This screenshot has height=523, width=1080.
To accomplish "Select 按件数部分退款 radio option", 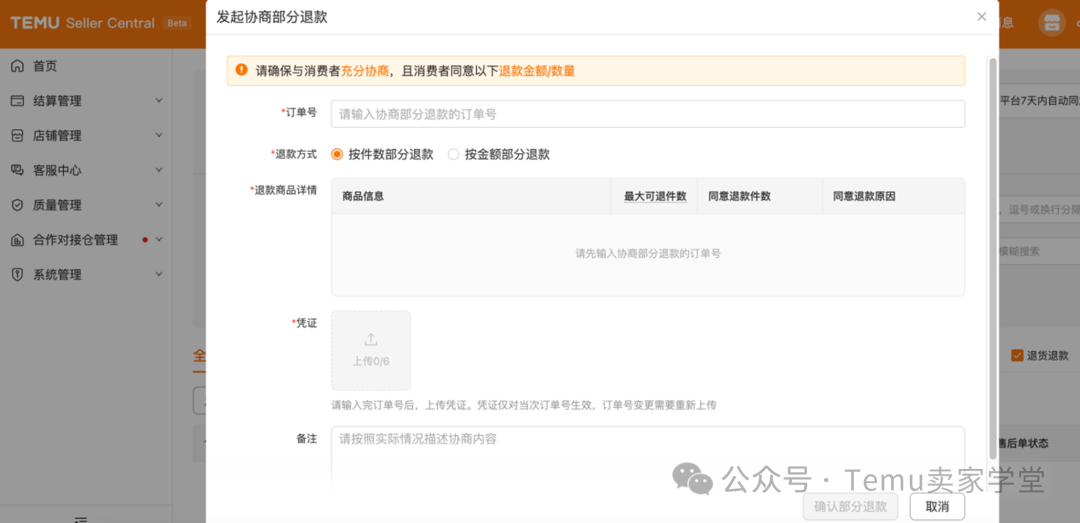I will point(337,155).
